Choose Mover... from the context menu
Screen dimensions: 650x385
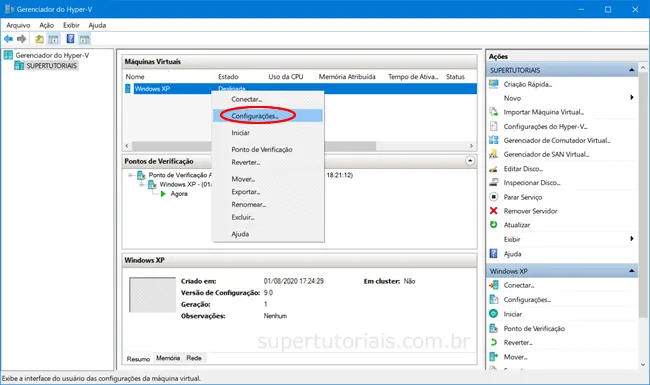pyautogui.click(x=268, y=179)
